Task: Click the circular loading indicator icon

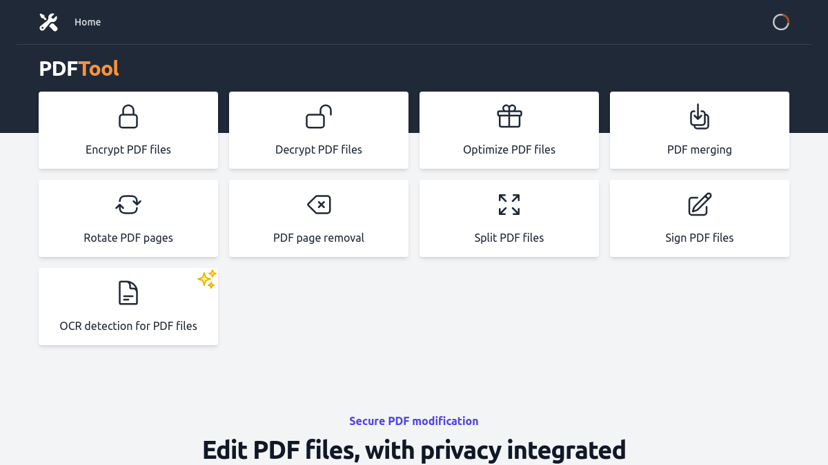Action: (x=780, y=22)
